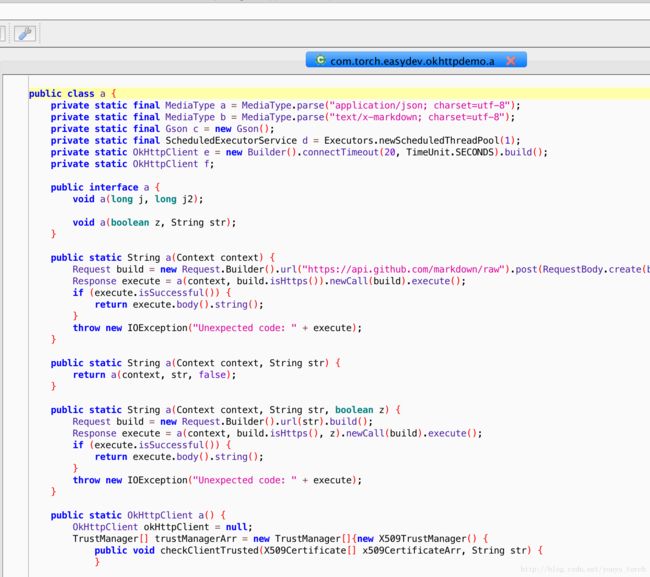Click the 'public interface a {' line
Viewport: 650px width, 577px height.
click(105, 187)
